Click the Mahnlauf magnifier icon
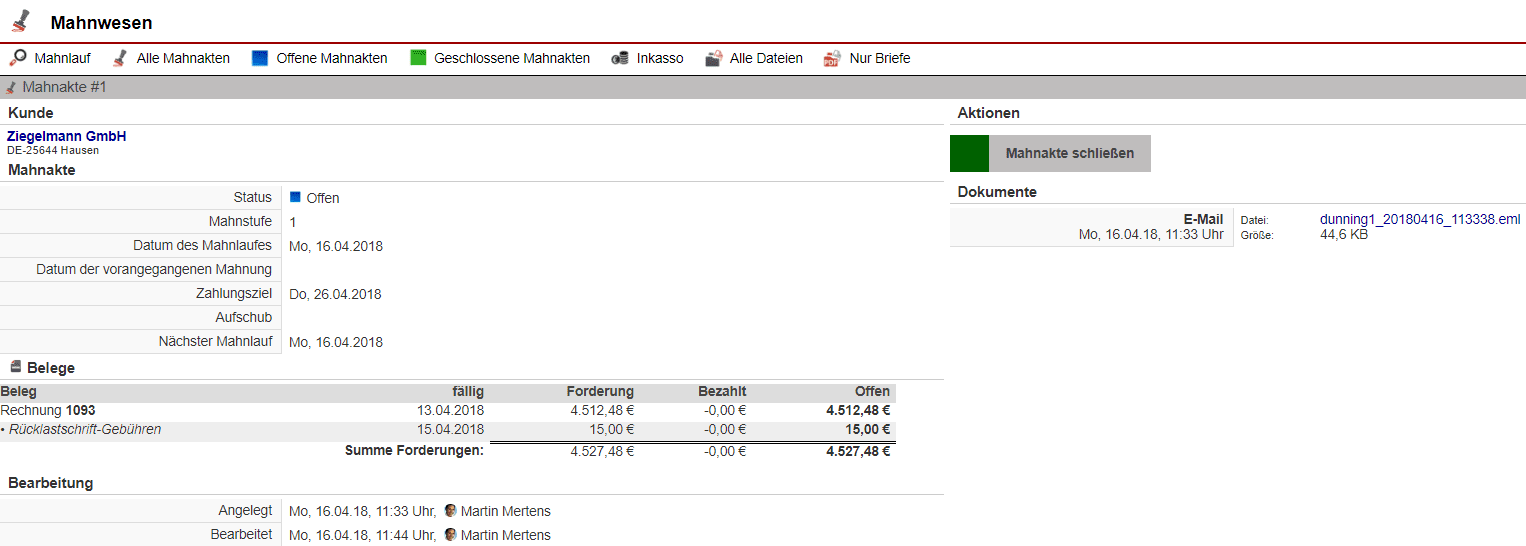The height and width of the screenshot is (546, 1526). (18, 58)
